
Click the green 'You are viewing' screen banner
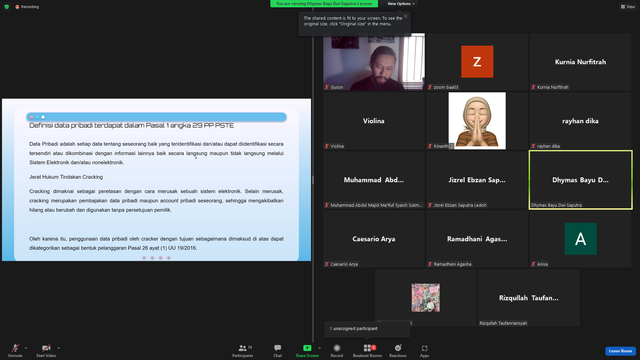point(324,4)
